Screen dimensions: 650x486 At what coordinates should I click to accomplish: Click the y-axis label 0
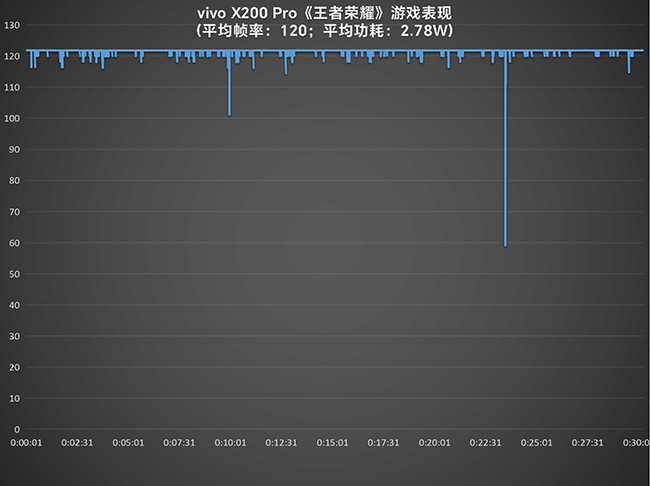[x=17, y=430]
